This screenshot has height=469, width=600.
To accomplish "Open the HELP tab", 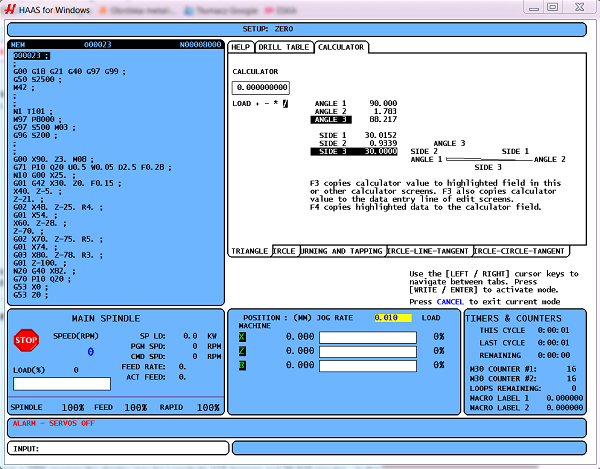I will 241,47.
